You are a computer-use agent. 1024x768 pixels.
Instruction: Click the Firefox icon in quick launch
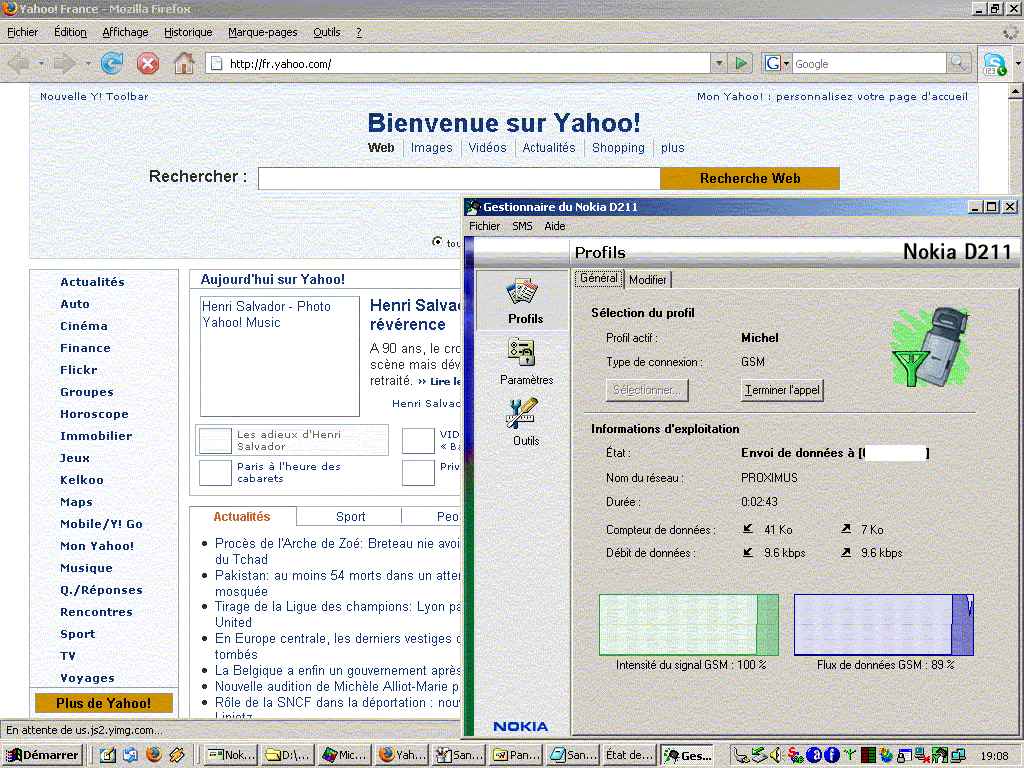[x=153, y=754]
